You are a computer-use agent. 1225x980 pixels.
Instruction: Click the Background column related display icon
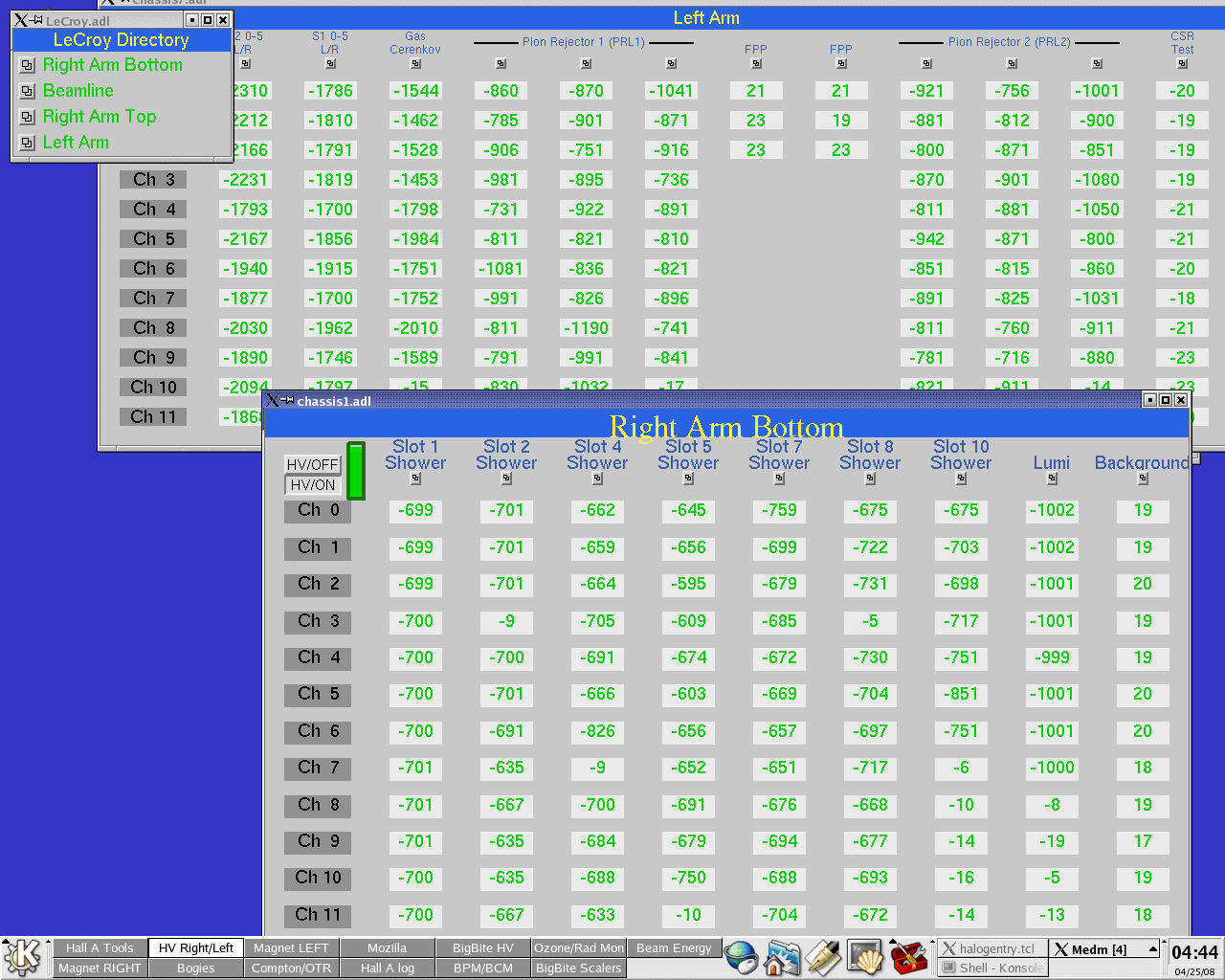(x=1143, y=479)
